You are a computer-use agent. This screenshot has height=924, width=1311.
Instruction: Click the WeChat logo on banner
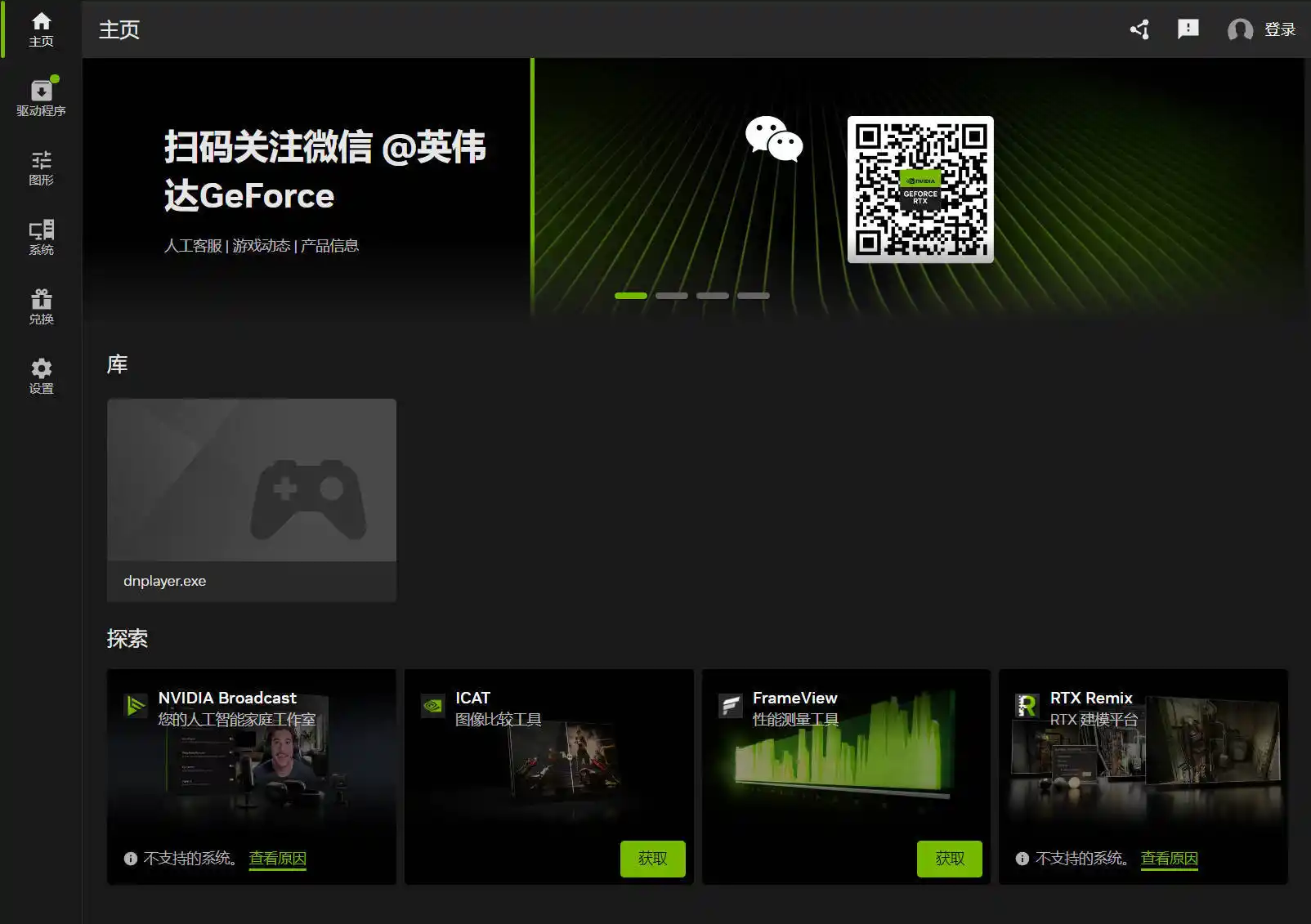[774, 138]
